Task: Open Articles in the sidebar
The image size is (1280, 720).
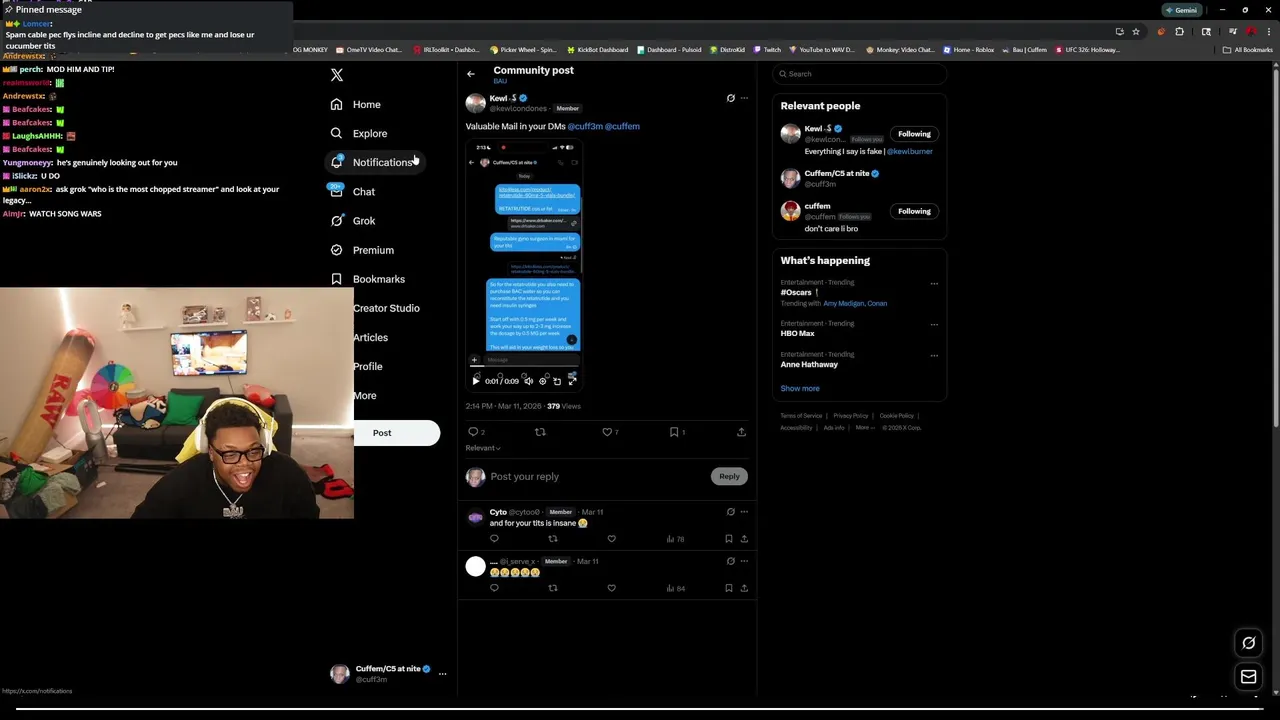Action: click(370, 337)
